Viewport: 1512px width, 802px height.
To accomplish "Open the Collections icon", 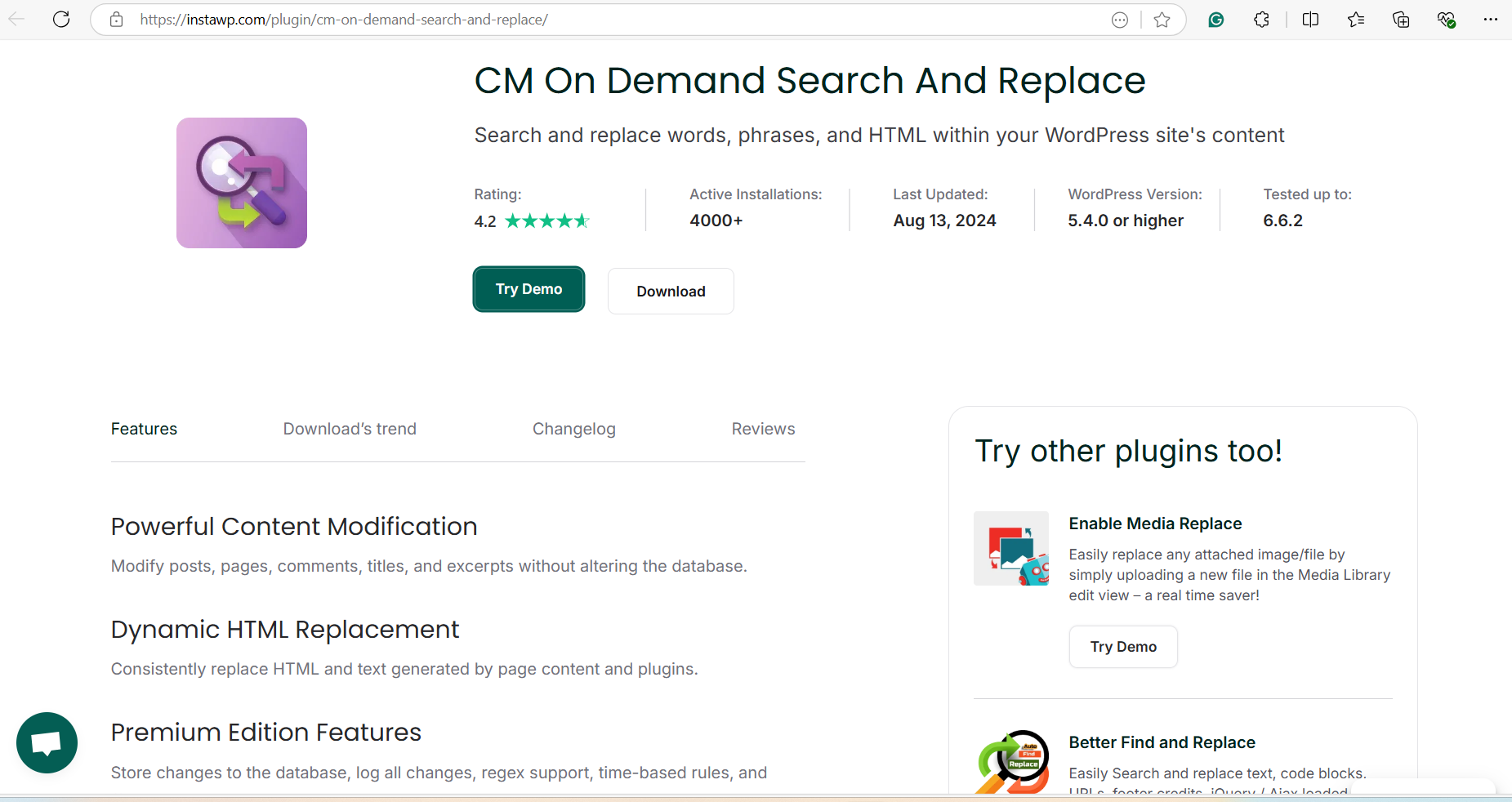I will click(1401, 20).
